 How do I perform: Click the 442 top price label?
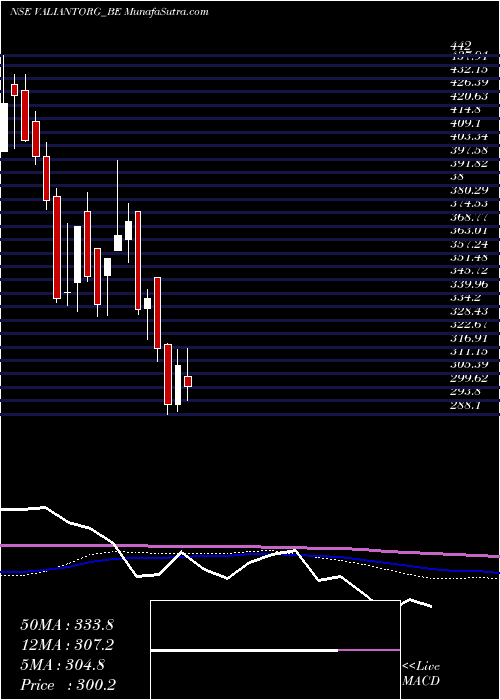[x=461, y=46]
